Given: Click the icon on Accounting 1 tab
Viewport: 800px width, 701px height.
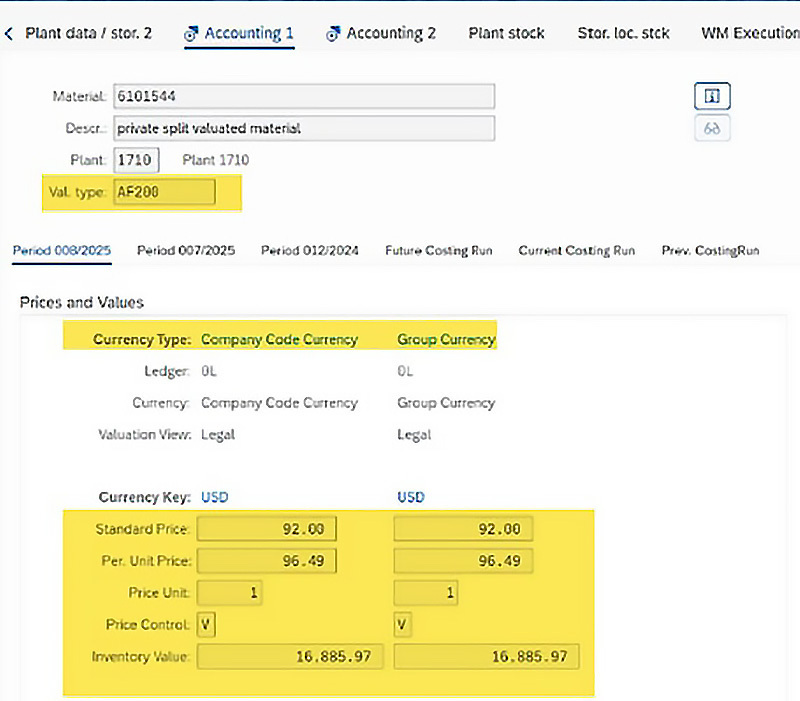Looking at the screenshot, I should [x=192, y=34].
